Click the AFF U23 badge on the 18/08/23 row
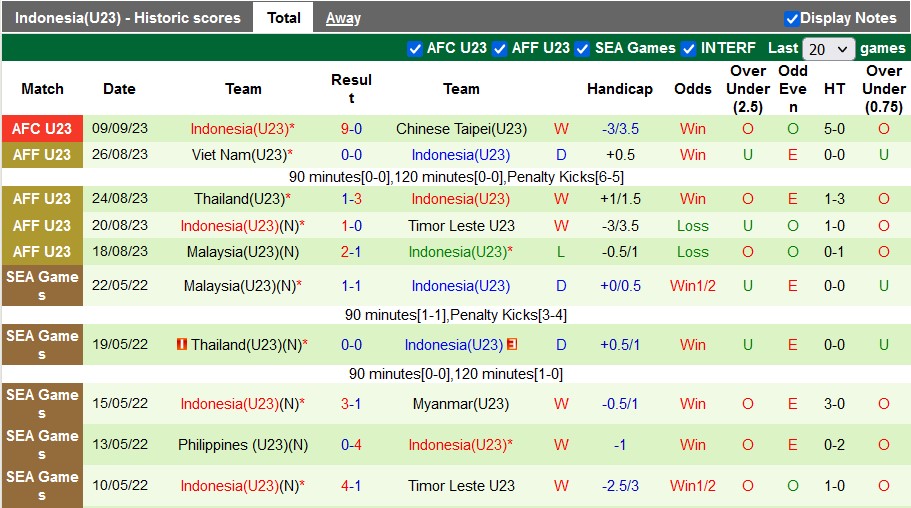The image size is (911, 508). (x=42, y=252)
